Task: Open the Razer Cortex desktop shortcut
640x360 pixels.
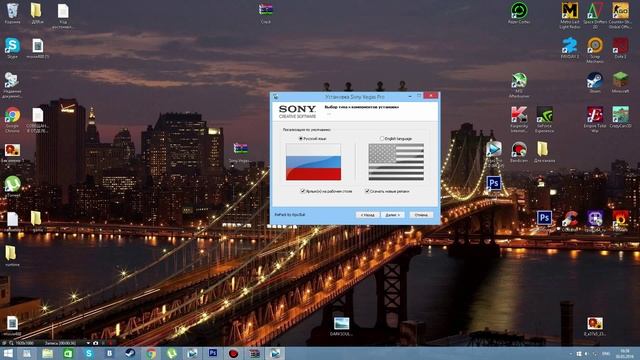Action: tap(519, 13)
